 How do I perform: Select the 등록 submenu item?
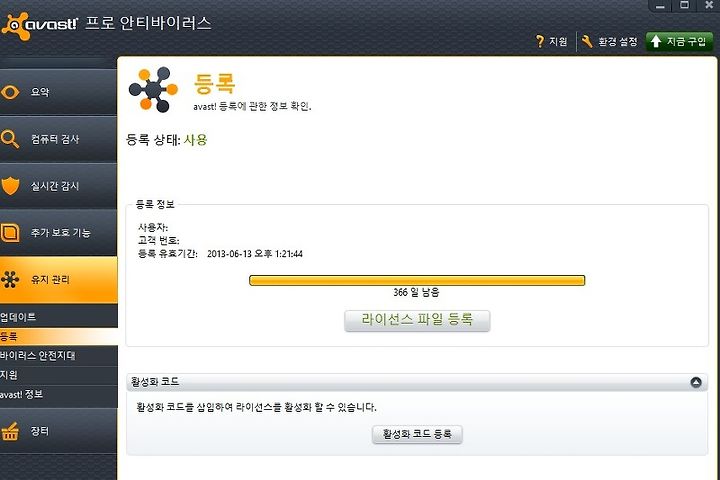click(x=59, y=336)
